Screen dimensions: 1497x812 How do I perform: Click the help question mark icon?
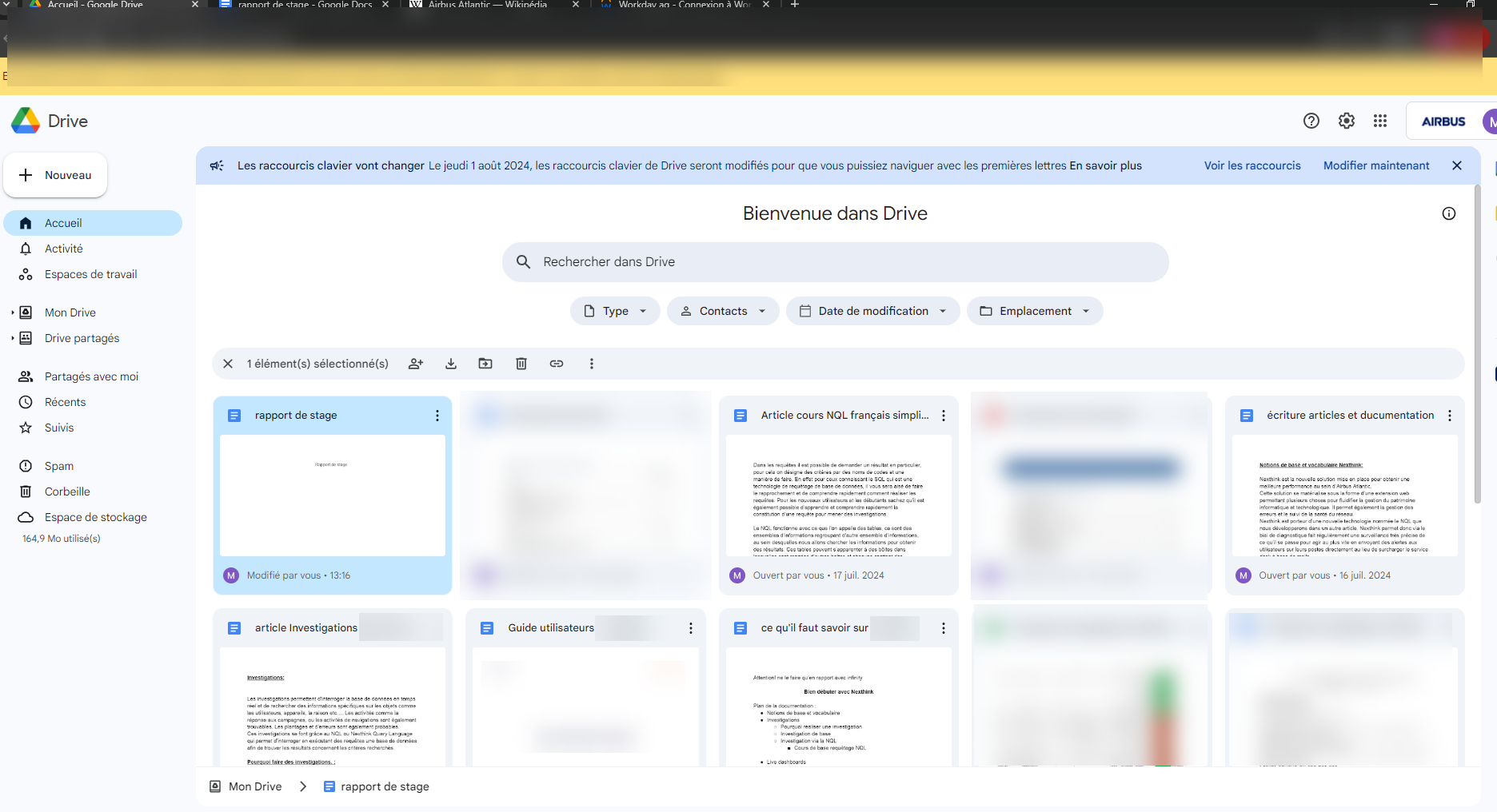[1311, 121]
